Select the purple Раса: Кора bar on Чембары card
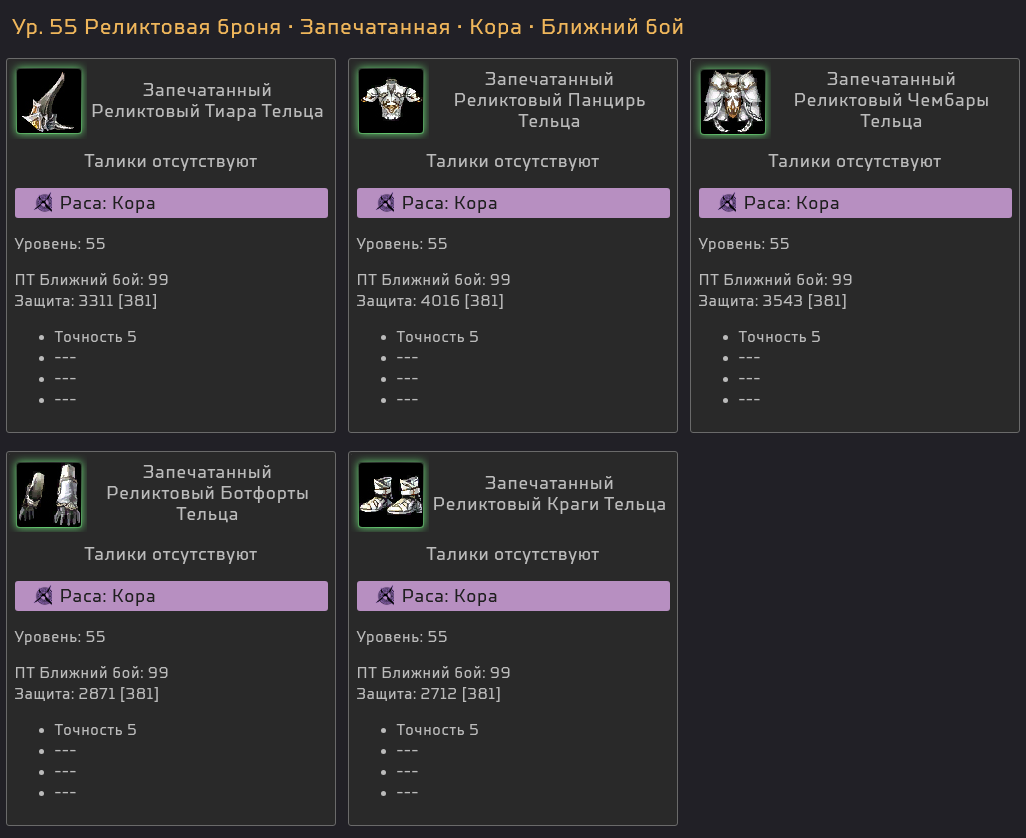This screenshot has width=1026, height=838. tap(855, 203)
